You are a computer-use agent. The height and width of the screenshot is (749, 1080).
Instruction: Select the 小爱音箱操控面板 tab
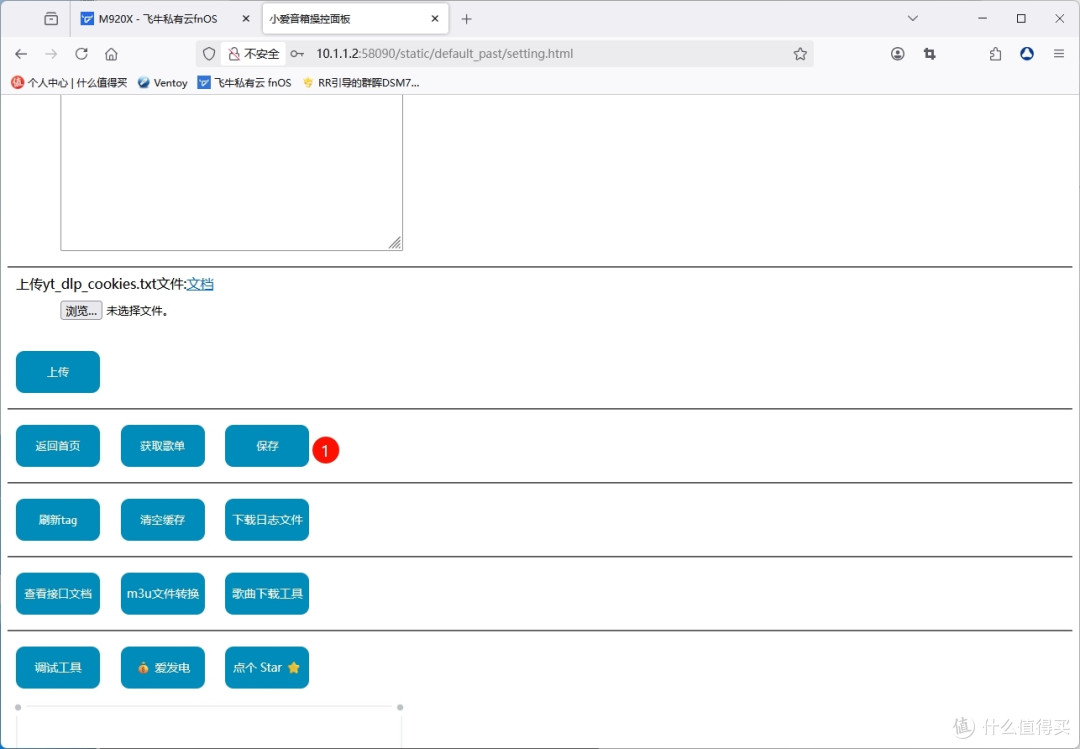coord(355,19)
